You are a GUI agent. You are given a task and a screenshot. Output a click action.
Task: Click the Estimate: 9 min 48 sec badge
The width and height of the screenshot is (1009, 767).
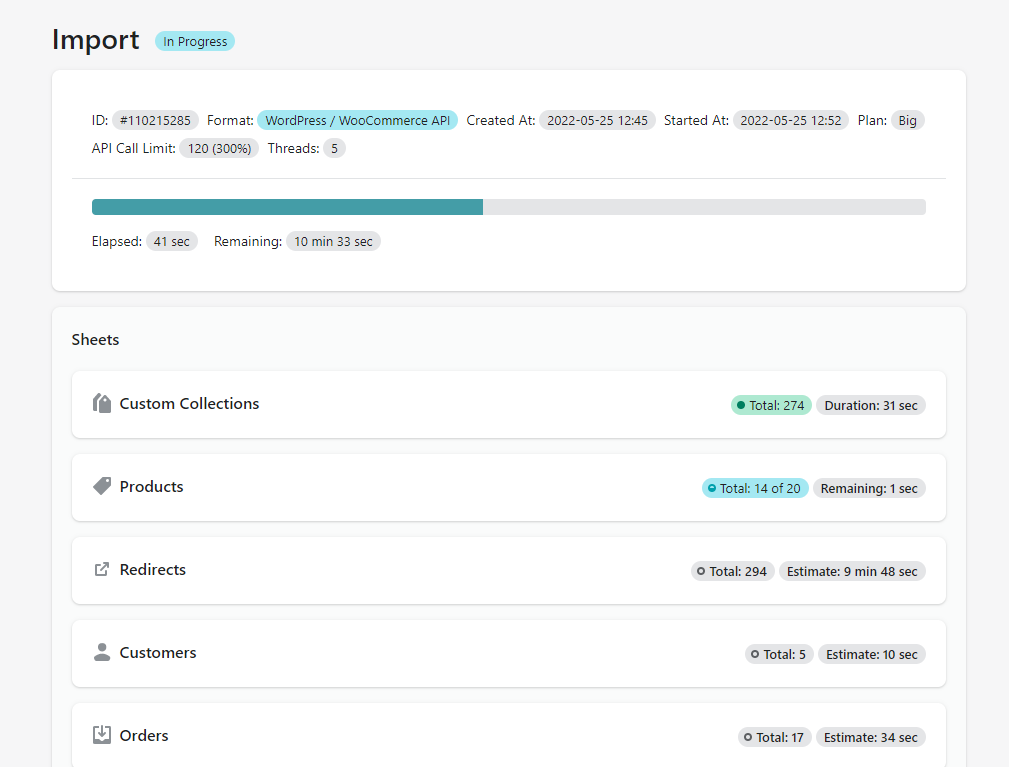[852, 571]
